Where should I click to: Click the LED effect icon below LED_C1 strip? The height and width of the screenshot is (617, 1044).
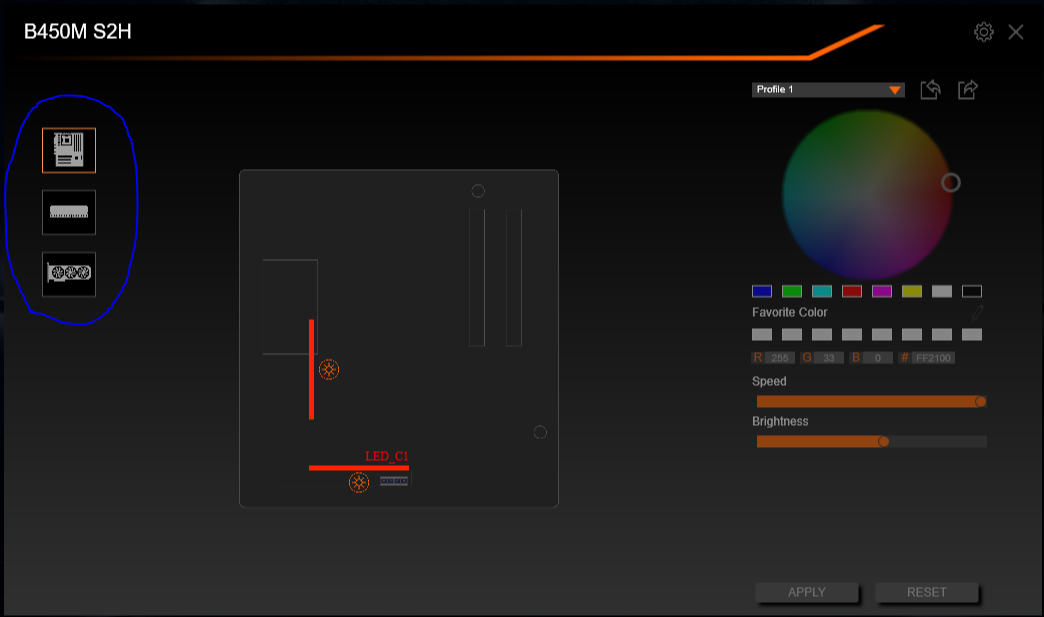coord(359,483)
